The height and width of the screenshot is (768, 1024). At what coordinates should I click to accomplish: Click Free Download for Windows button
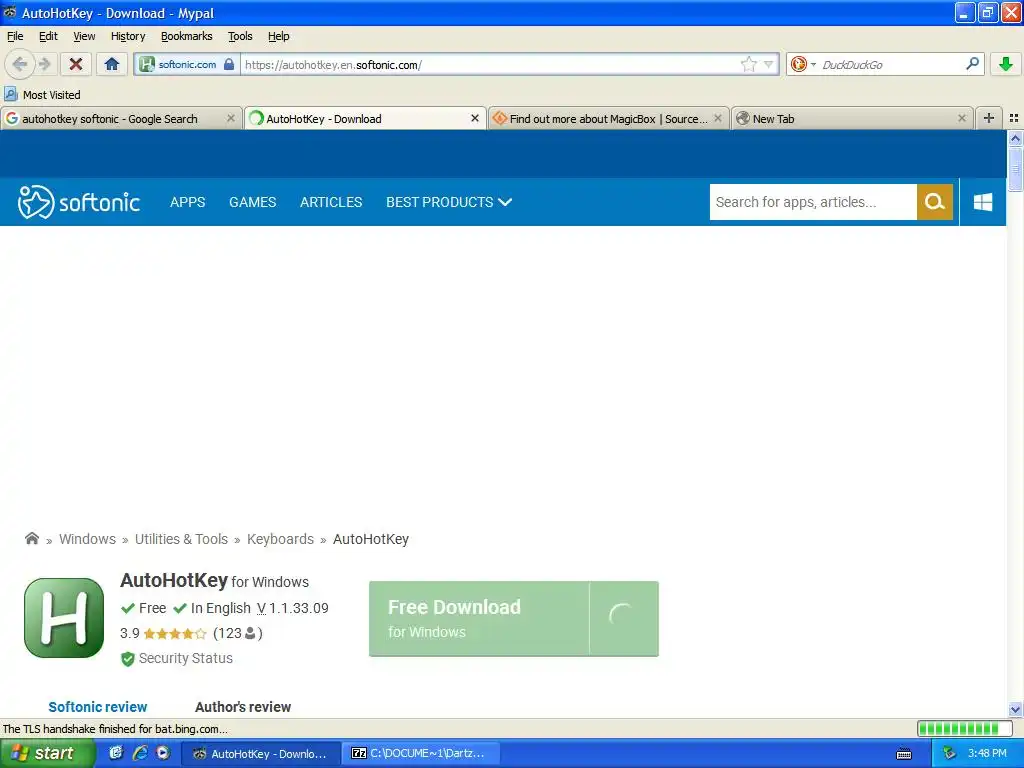(514, 618)
